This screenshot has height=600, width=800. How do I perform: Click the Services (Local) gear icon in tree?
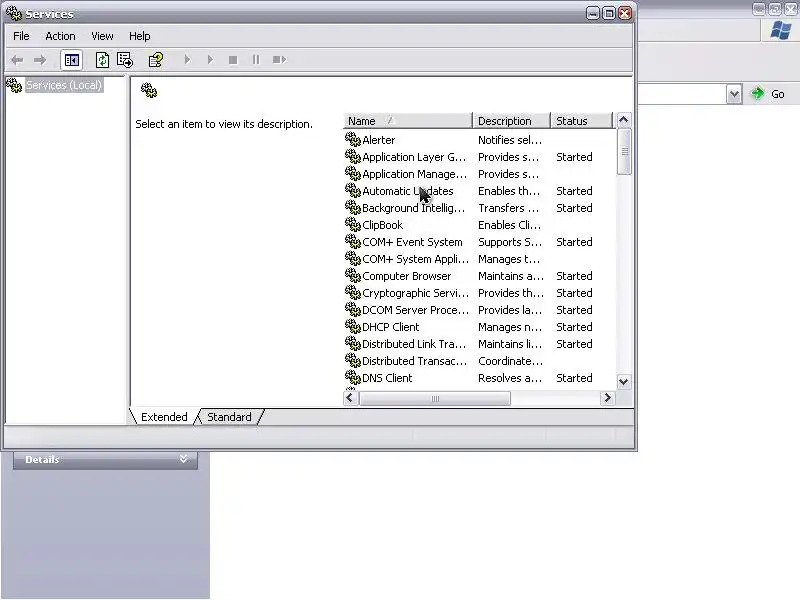[14, 85]
